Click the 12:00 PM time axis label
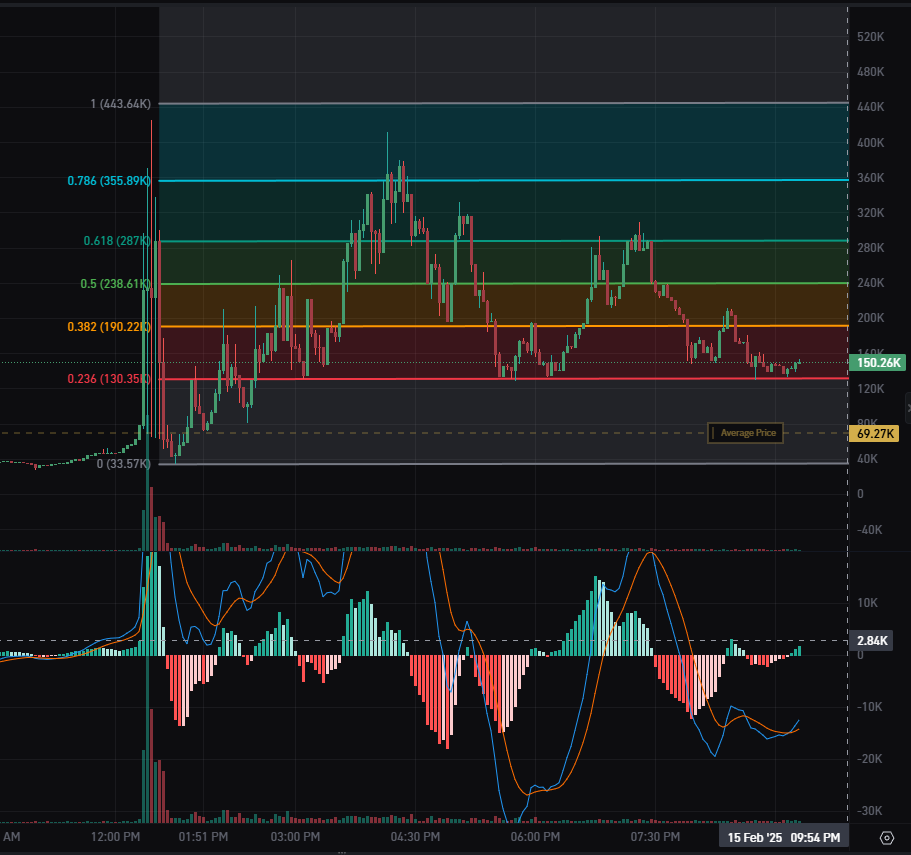The width and height of the screenshot is (911, 855). [115, 837]
